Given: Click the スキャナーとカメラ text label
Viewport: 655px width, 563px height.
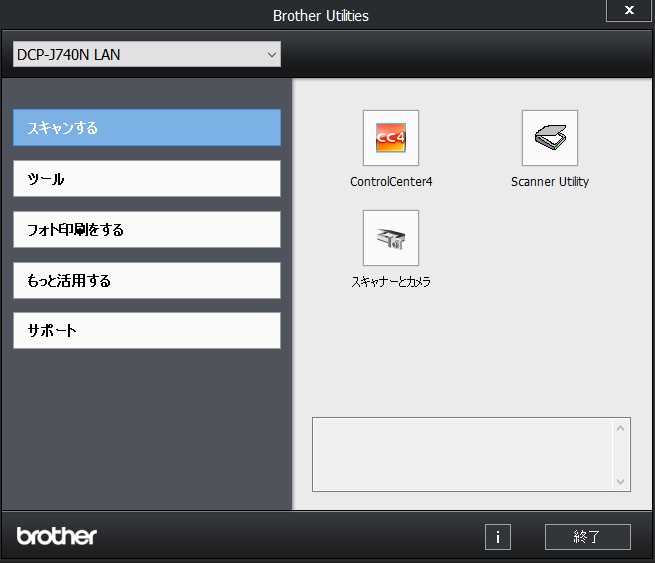Looking at the screenshot, I should (391, 282).
